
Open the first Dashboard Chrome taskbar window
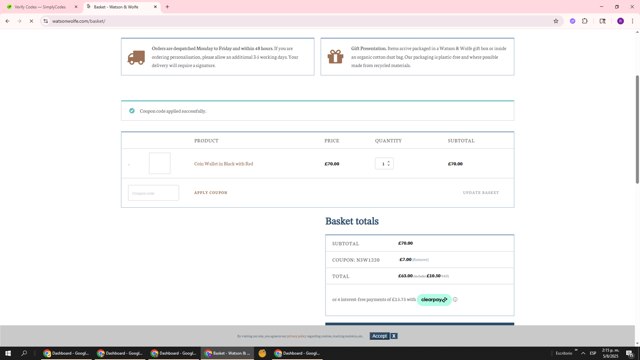click(x=66, y=353)
